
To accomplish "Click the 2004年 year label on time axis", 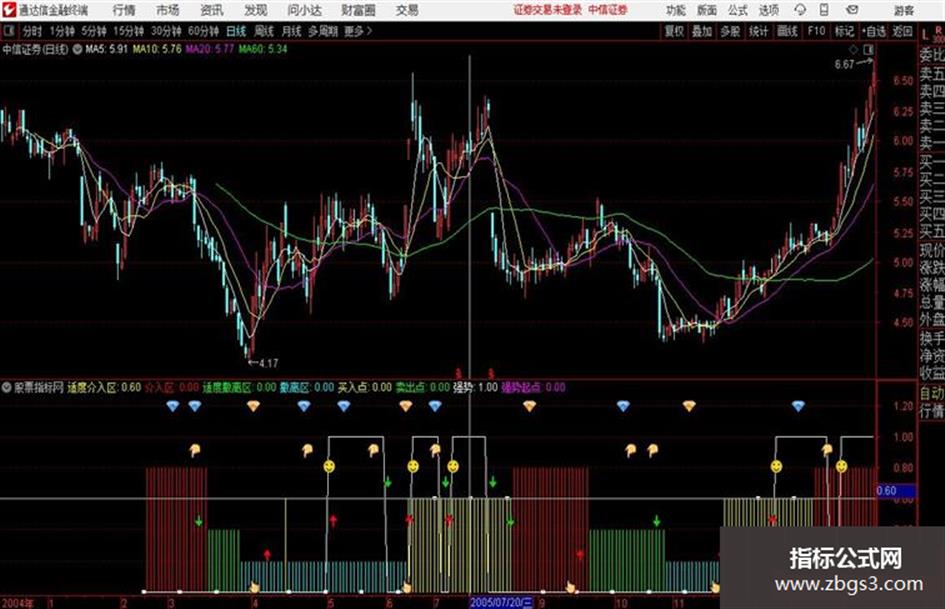I will point(18,603).
